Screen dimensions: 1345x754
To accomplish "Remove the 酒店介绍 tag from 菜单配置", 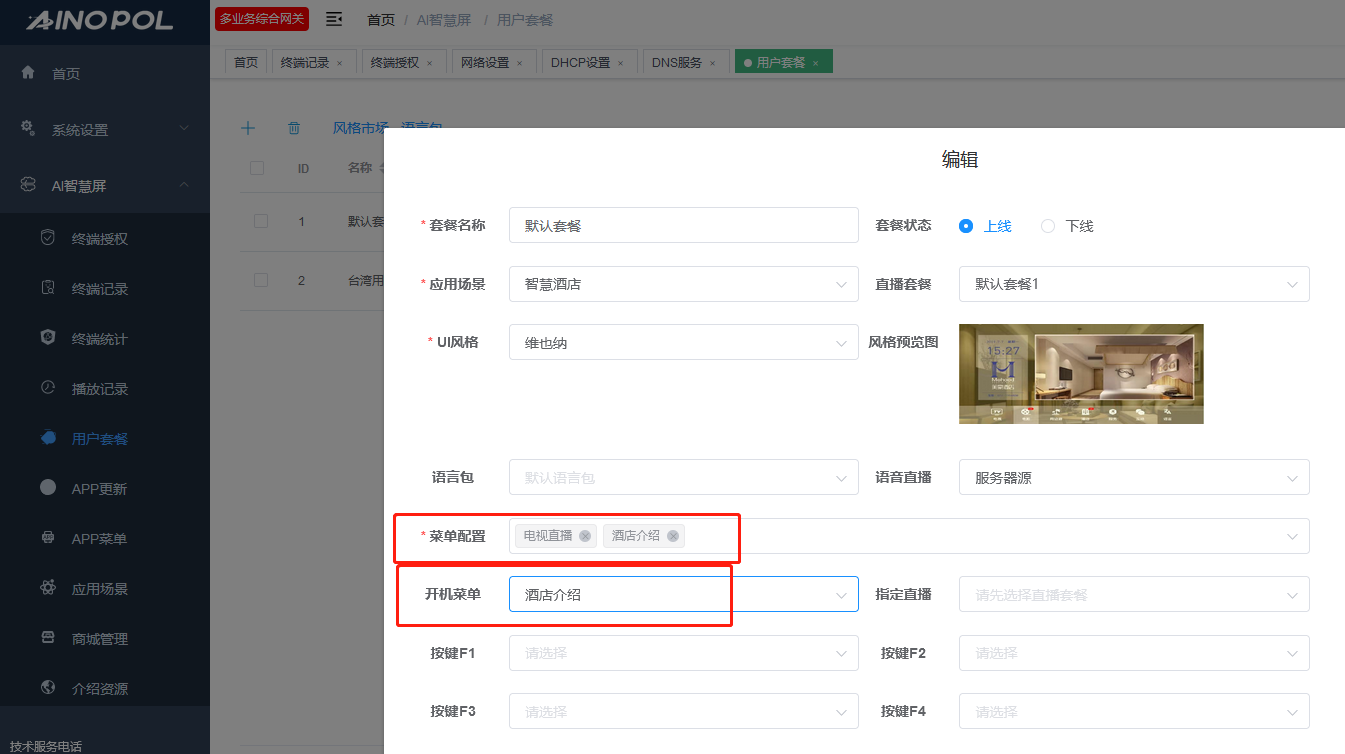I will tap(673, 536).
